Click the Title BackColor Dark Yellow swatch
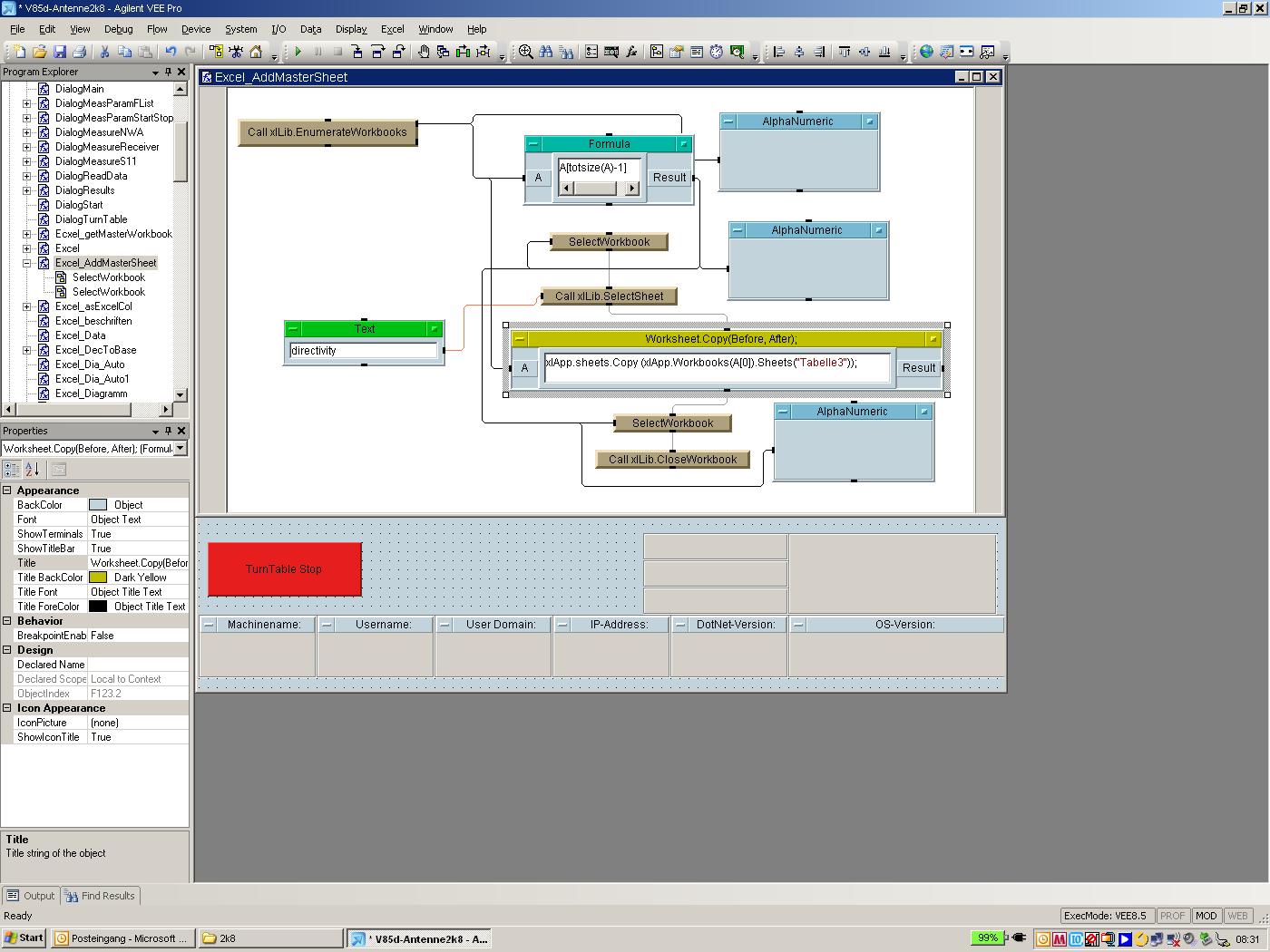 click(x=98, y=578)
